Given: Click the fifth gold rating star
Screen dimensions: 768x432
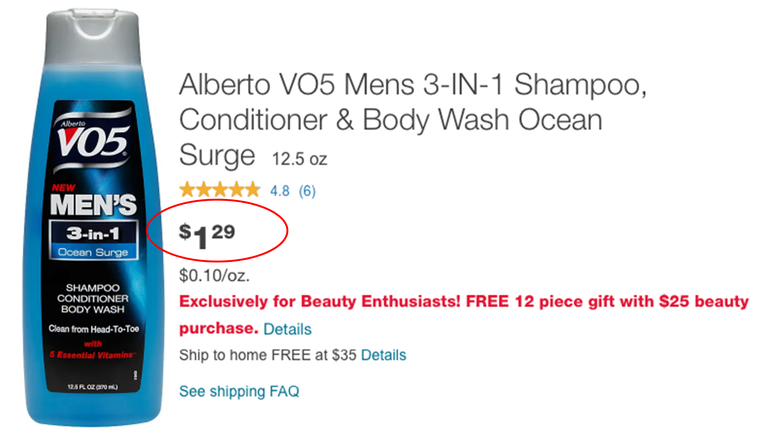Looking at the screenshot, I should coord(252,190).
